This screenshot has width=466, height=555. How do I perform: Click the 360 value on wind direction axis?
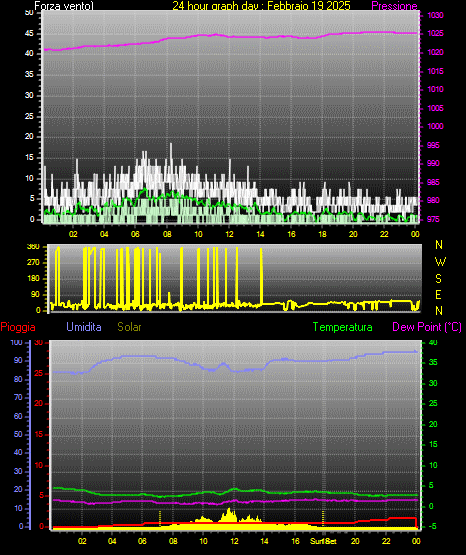pyautogui.click(x=33, y=247)
